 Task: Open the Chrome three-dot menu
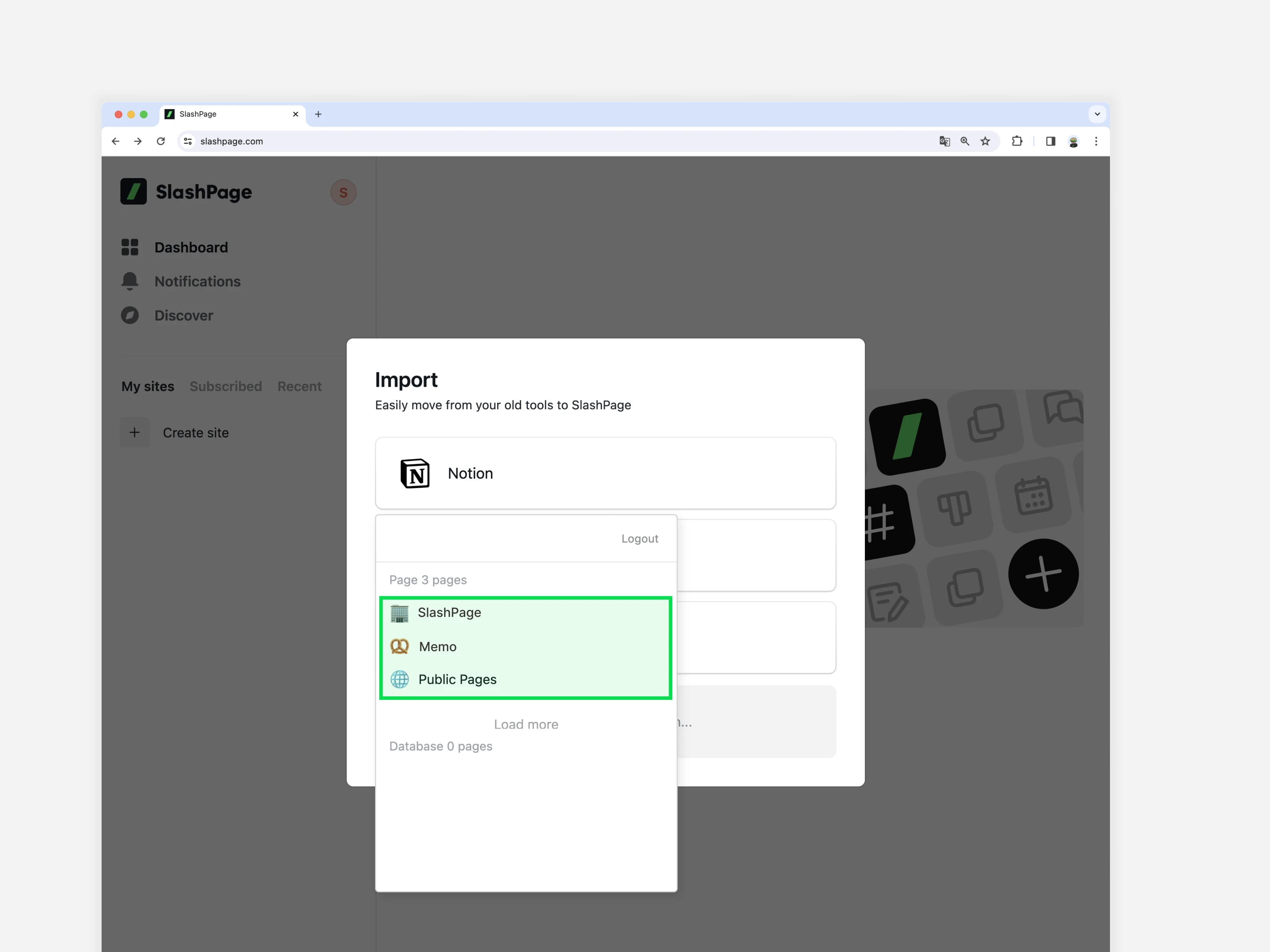coord(1096,141)
